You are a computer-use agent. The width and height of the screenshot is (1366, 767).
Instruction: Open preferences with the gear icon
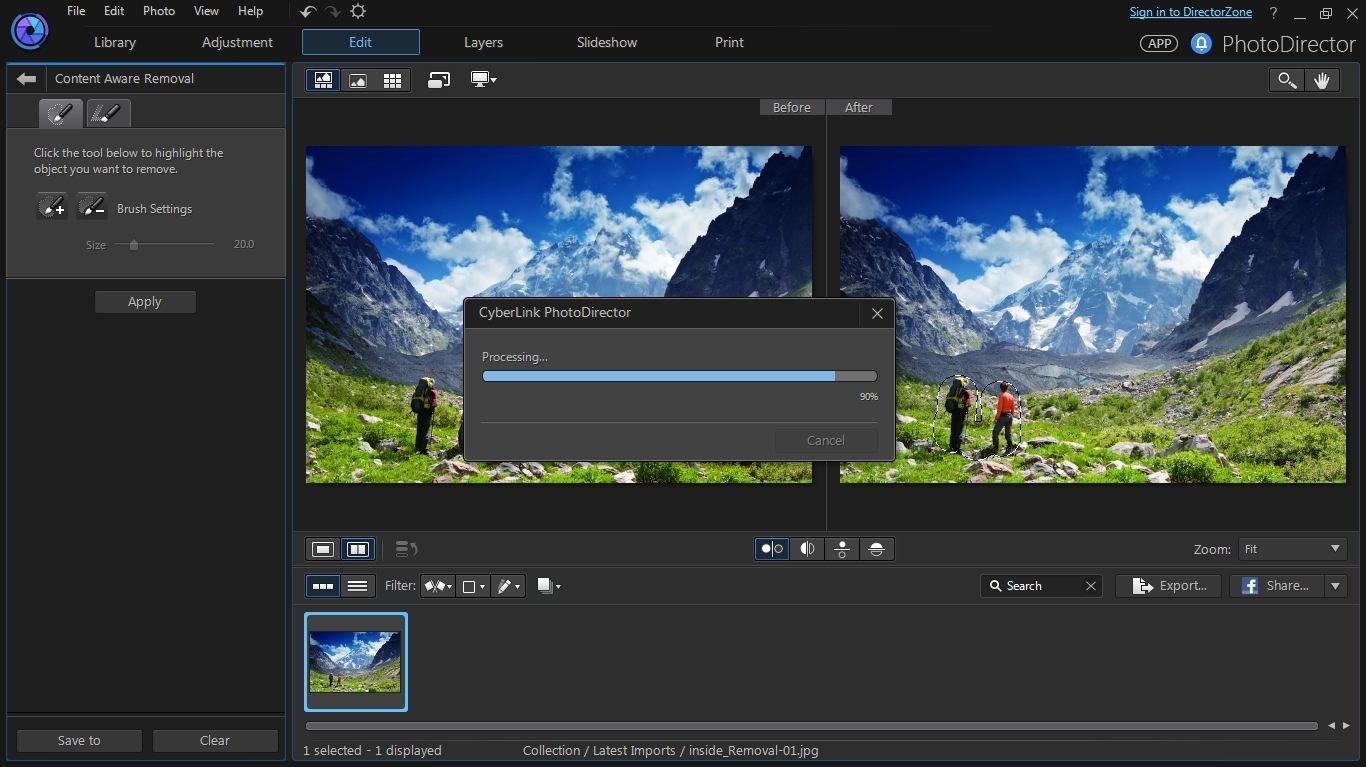pyautogui.click(x=358, y=12)
